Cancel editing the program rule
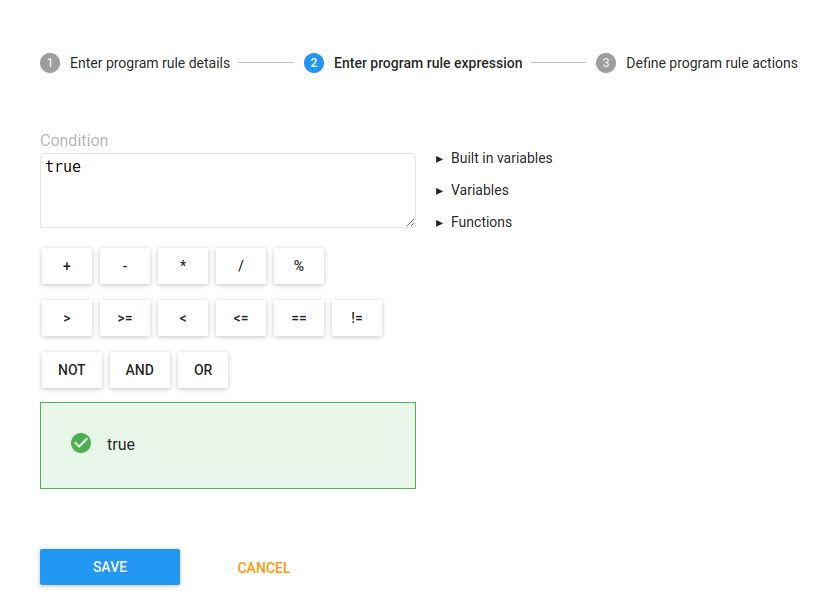 click(263, 568)
